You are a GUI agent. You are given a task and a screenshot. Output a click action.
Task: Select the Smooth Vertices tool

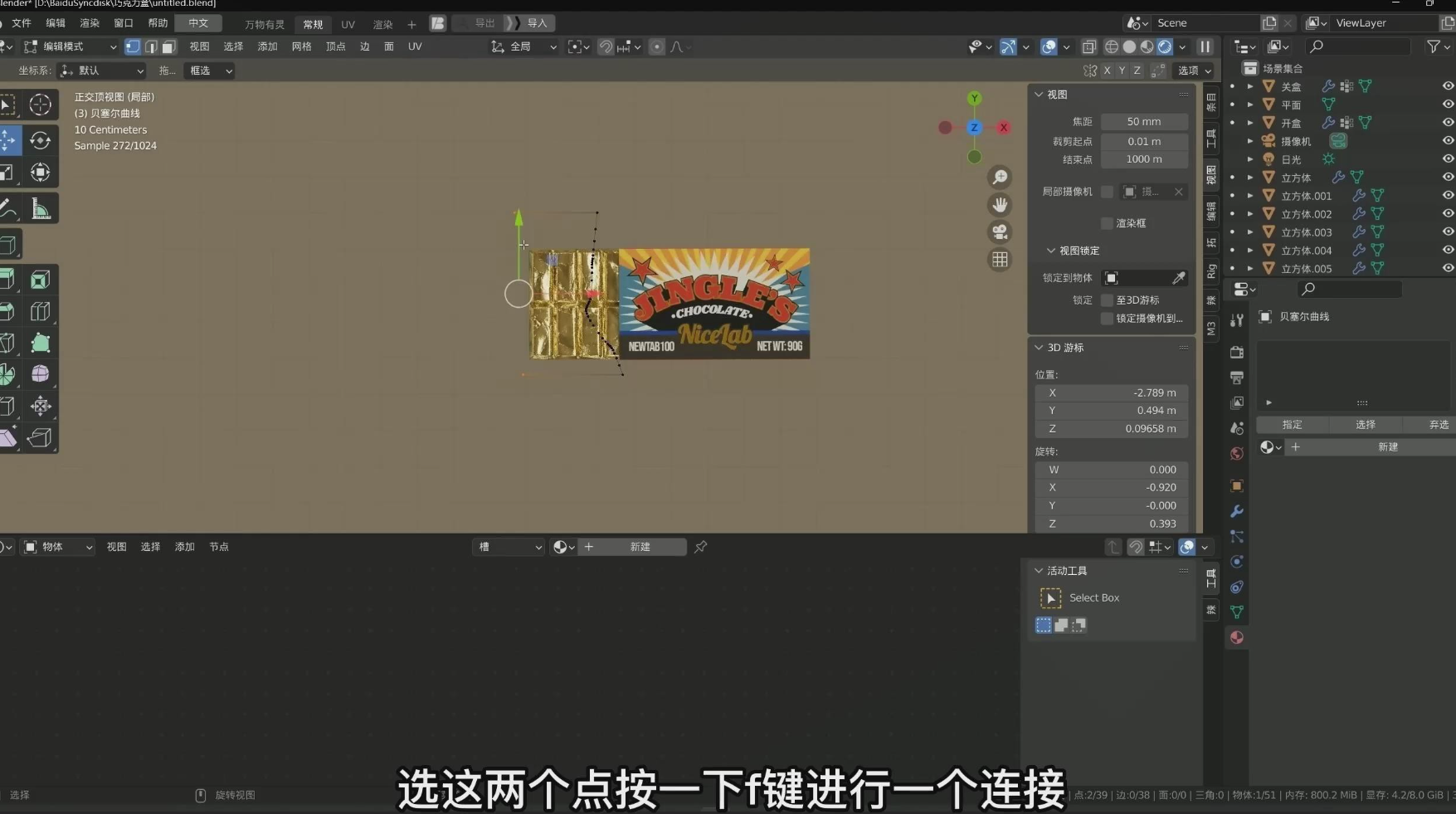40,374
